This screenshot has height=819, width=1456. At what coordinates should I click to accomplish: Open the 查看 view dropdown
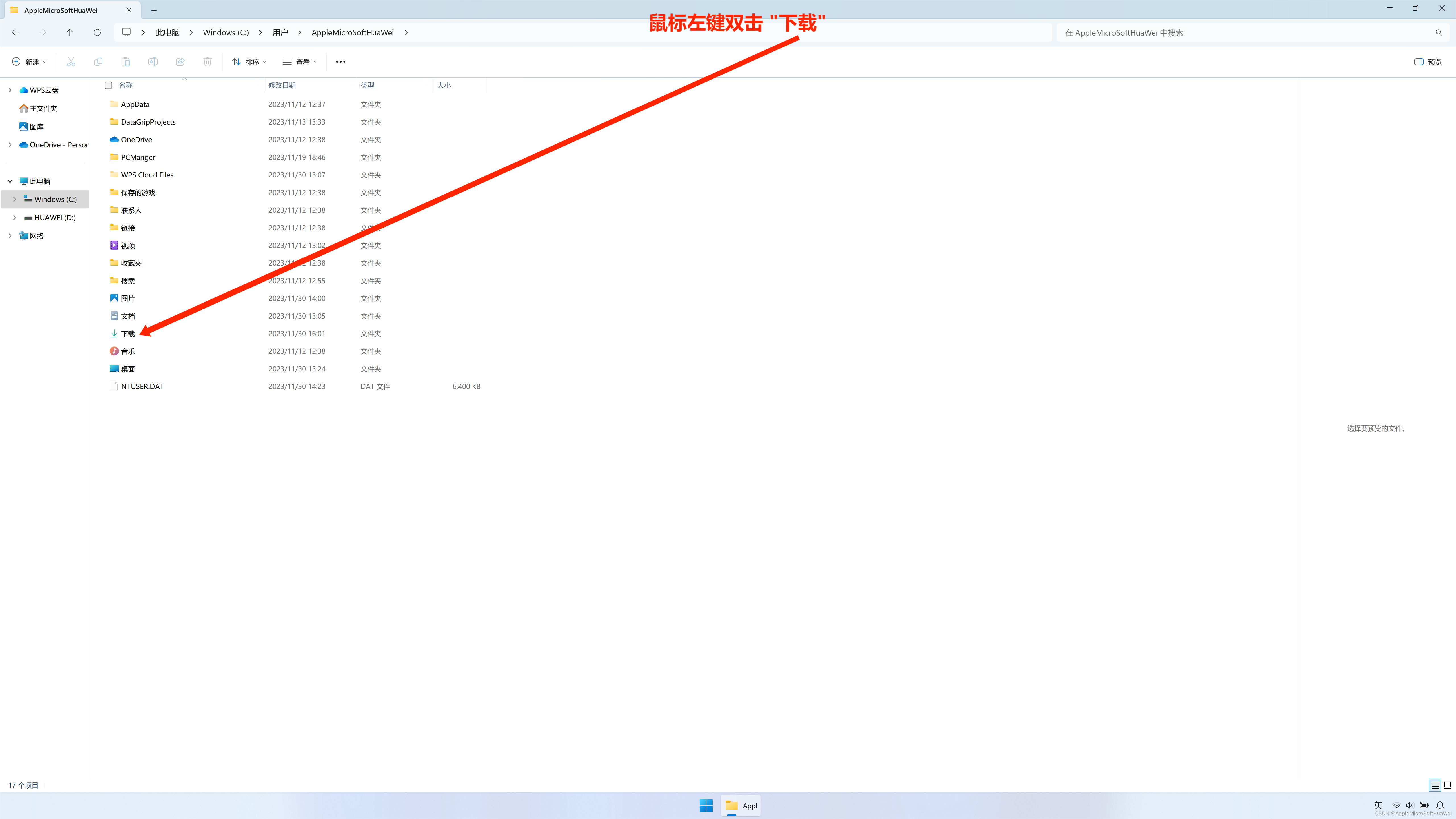pos(300,62)
